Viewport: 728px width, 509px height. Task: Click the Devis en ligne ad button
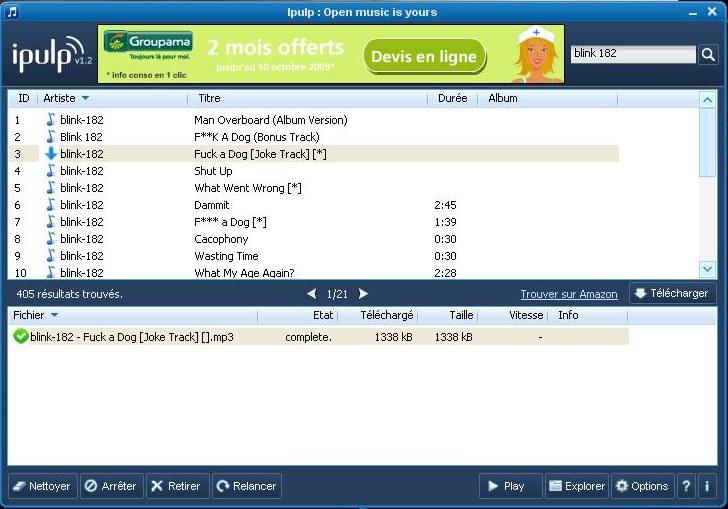[424, 57]
